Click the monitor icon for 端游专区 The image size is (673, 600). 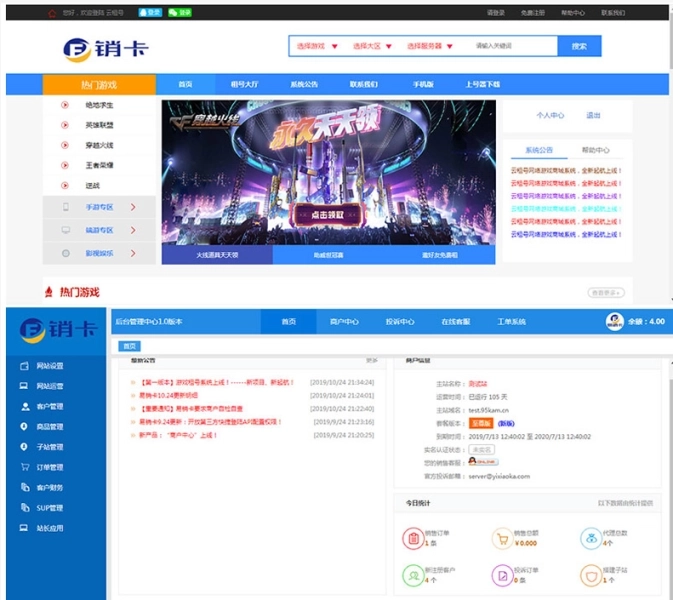click(66, 230)
